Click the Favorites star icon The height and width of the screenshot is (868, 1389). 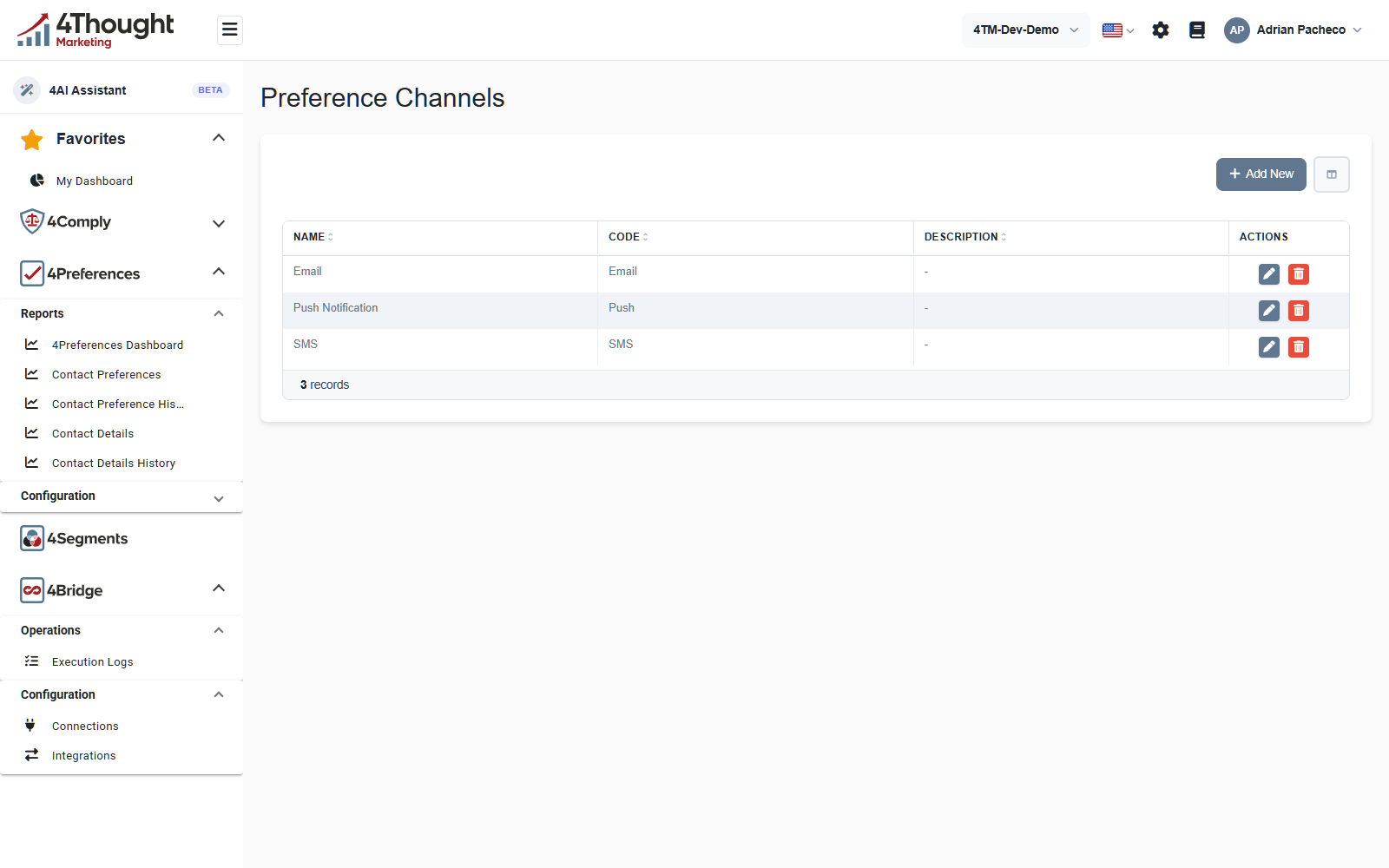click(x=32, y=139)
